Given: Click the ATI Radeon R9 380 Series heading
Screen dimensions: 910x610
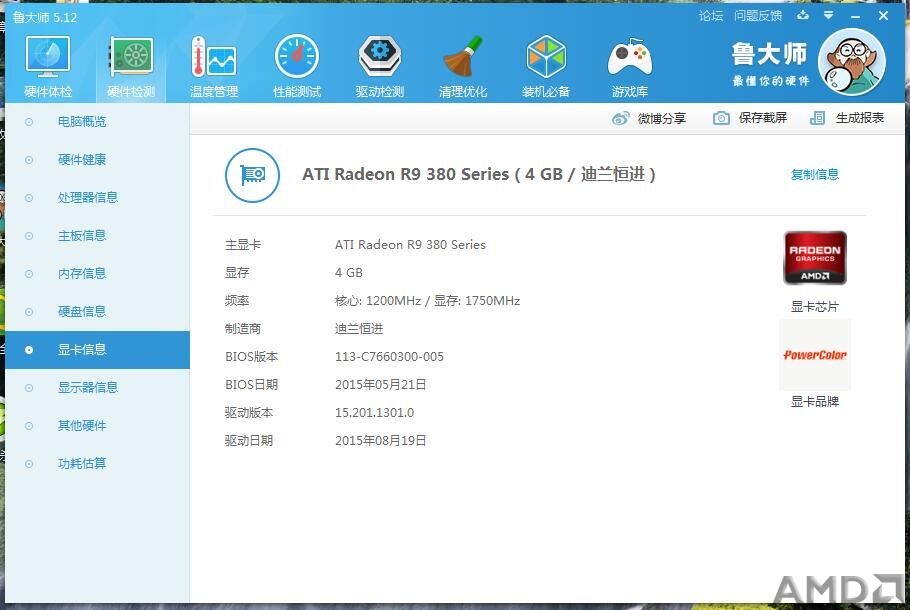Looking at the screenshot, I should pos(479,174).
